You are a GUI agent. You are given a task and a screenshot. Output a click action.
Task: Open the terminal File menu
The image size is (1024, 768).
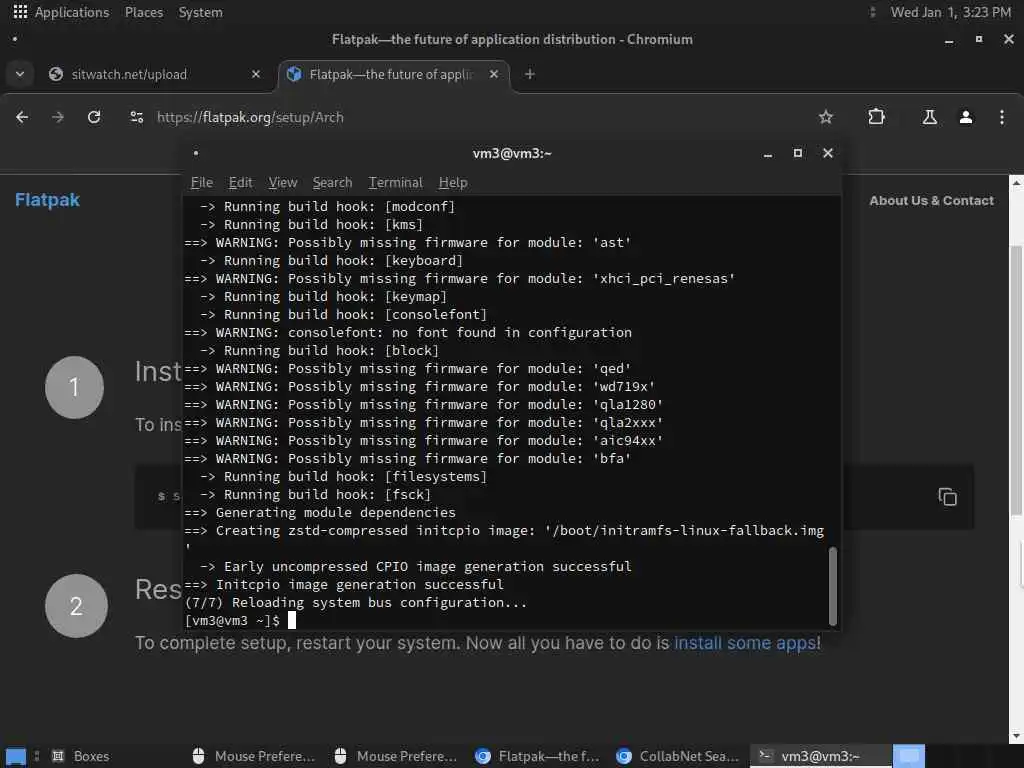[202, 183]
